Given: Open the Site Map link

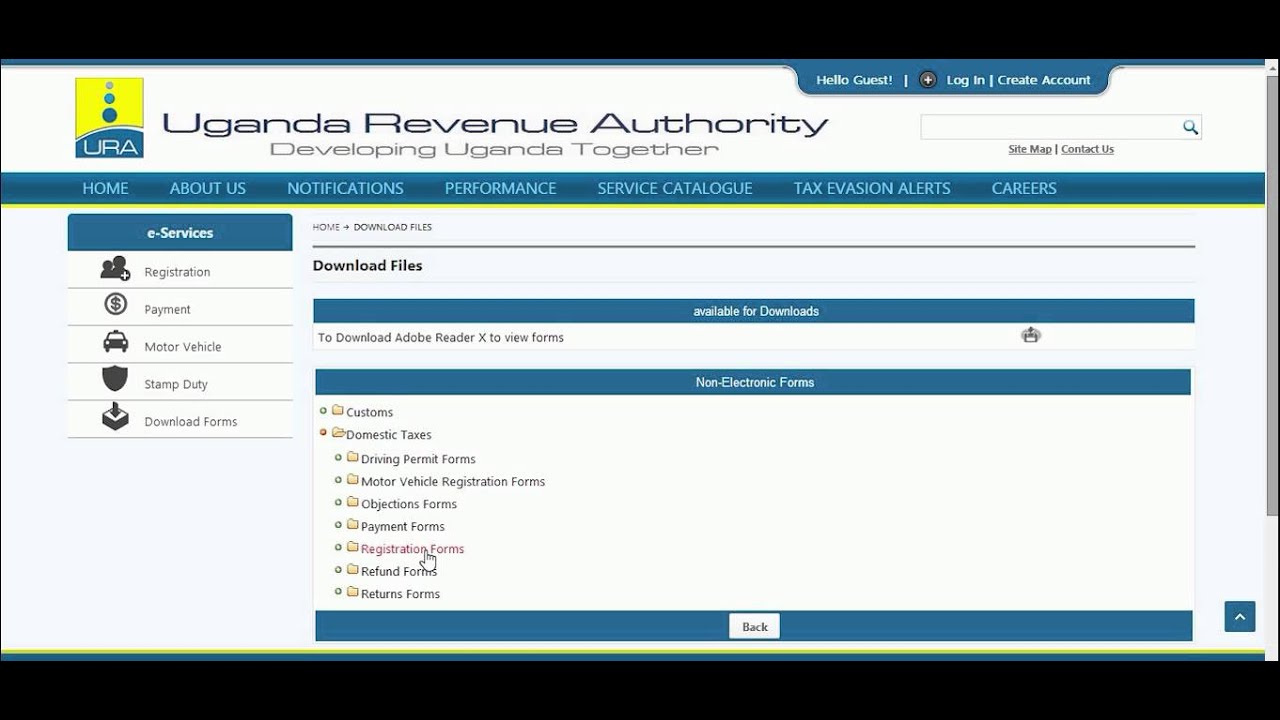Looking at the screenshot, I should 1030,149.
